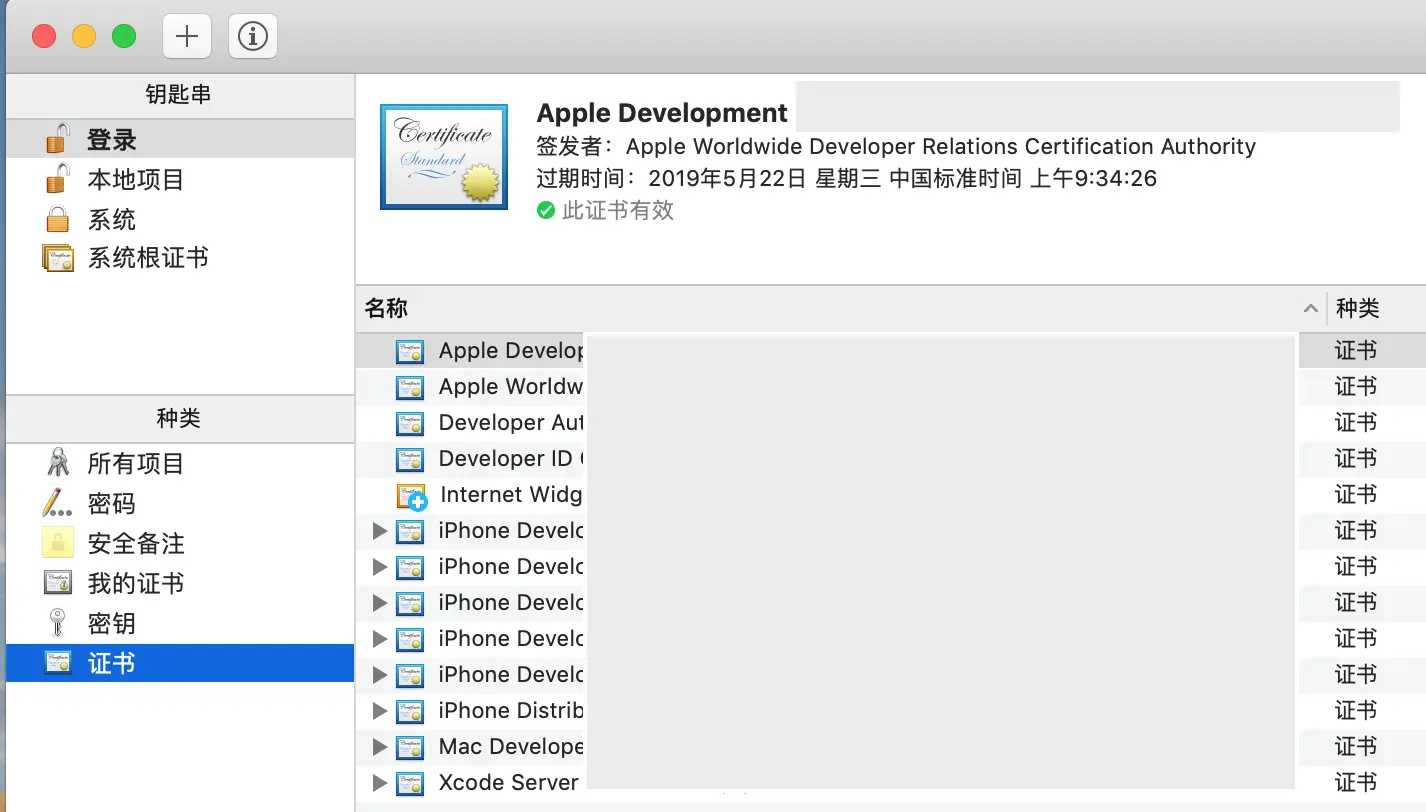Open the 系统根证书 keychain icon
Image resolution: width=1426 pixels, height=812 pixels.
click(x=58, y=258)
